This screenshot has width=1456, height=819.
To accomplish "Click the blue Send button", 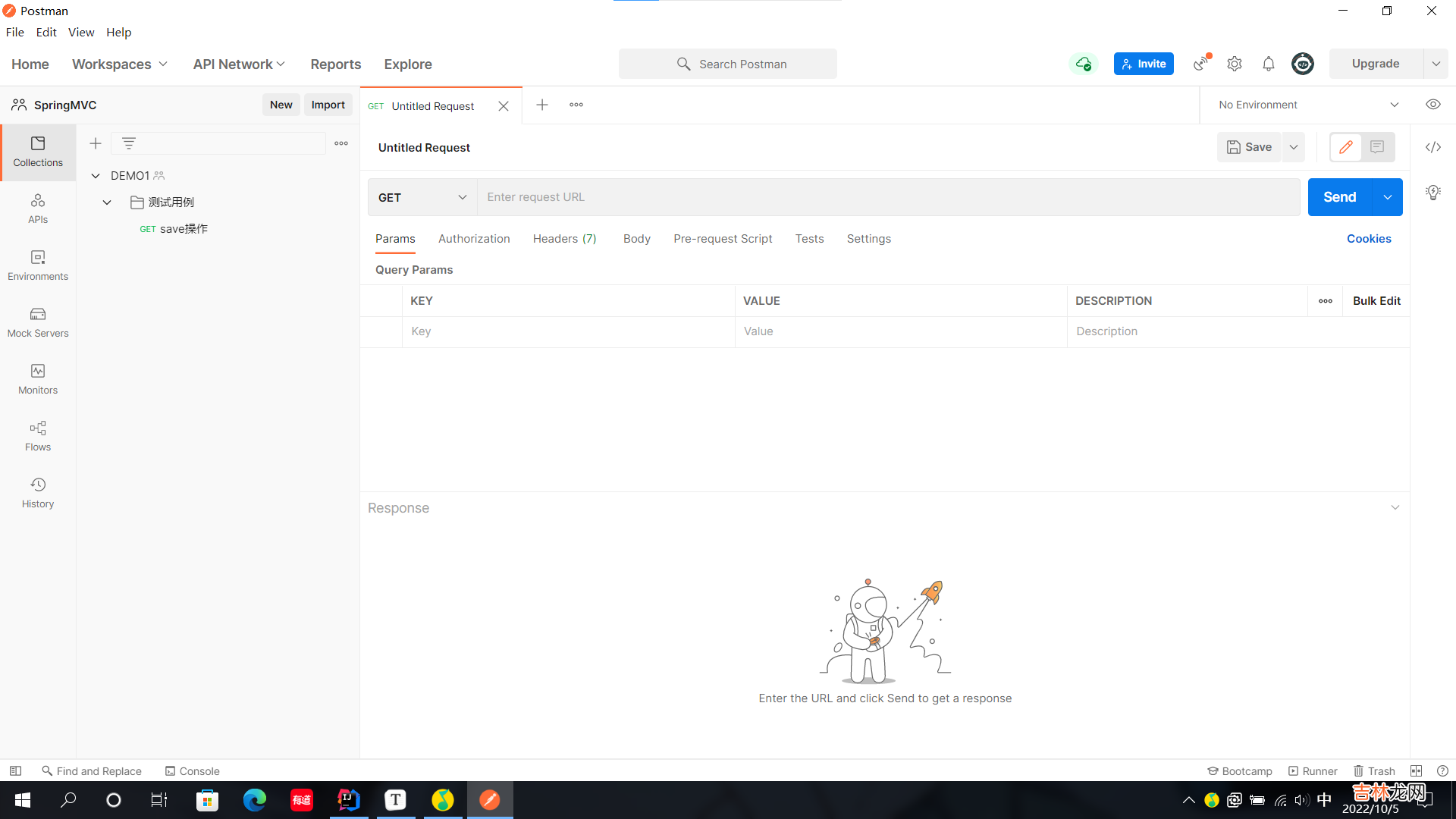I will click(x=1339, y=197).
